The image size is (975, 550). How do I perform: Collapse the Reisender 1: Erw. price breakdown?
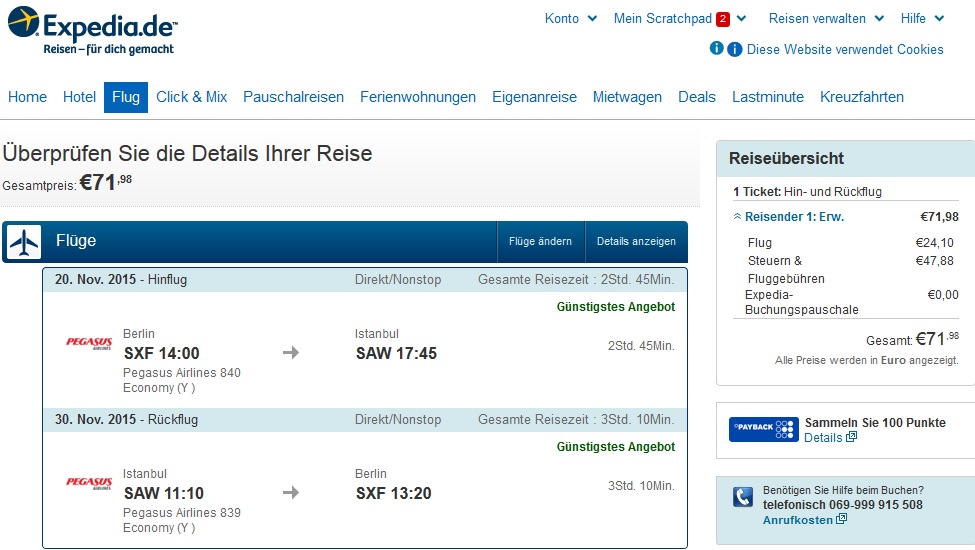(788, 217)
